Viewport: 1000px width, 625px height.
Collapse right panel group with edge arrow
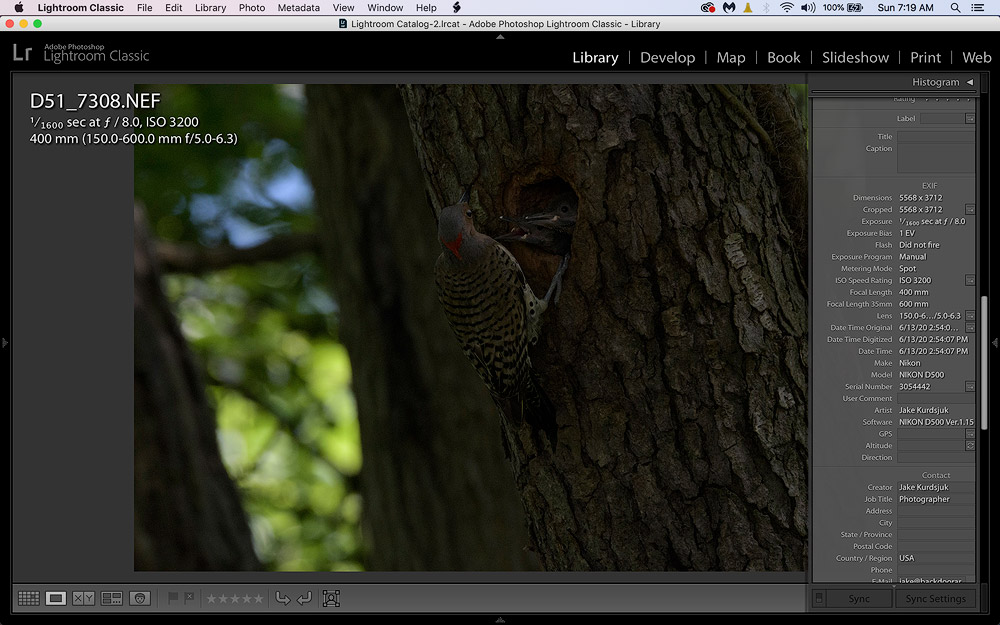994,343
